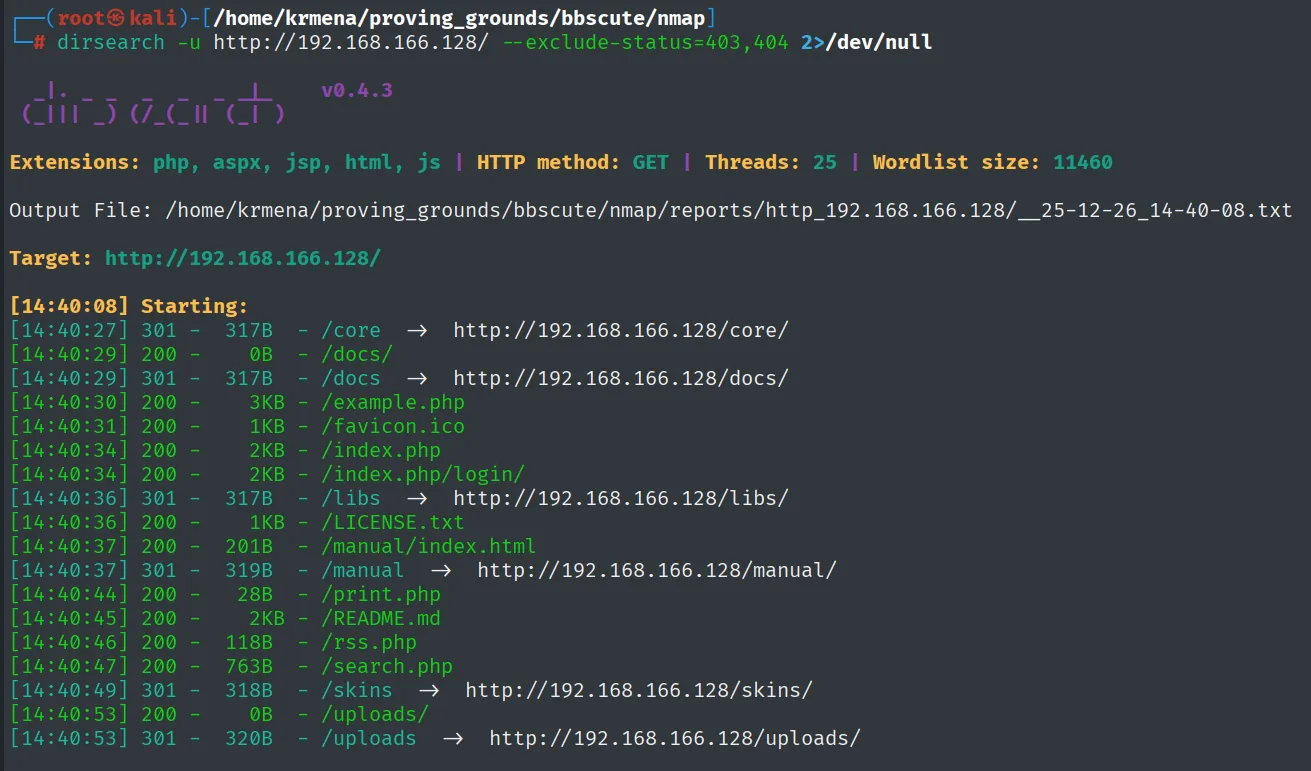
Task: Click the 3KB size value
Action: [267, 402]
